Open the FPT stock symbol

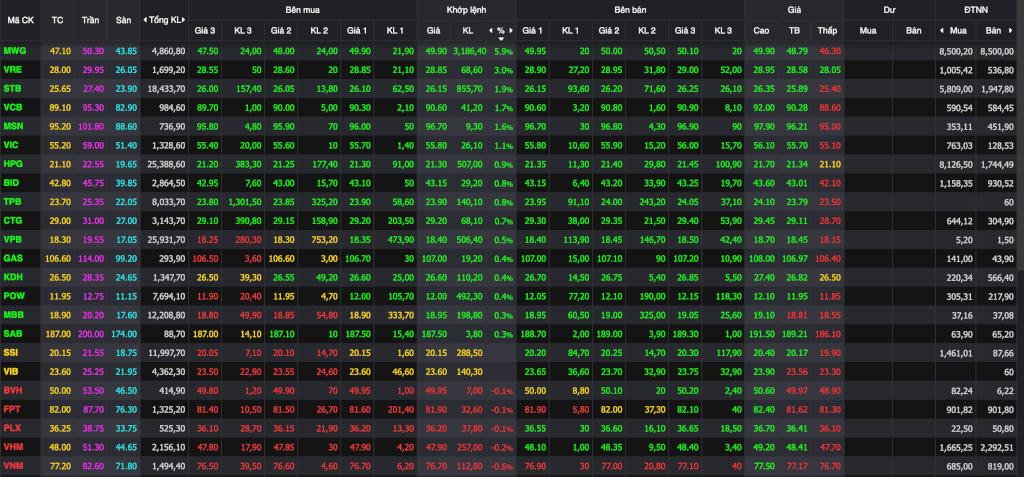pyautogui.click(x=12, y=409)
